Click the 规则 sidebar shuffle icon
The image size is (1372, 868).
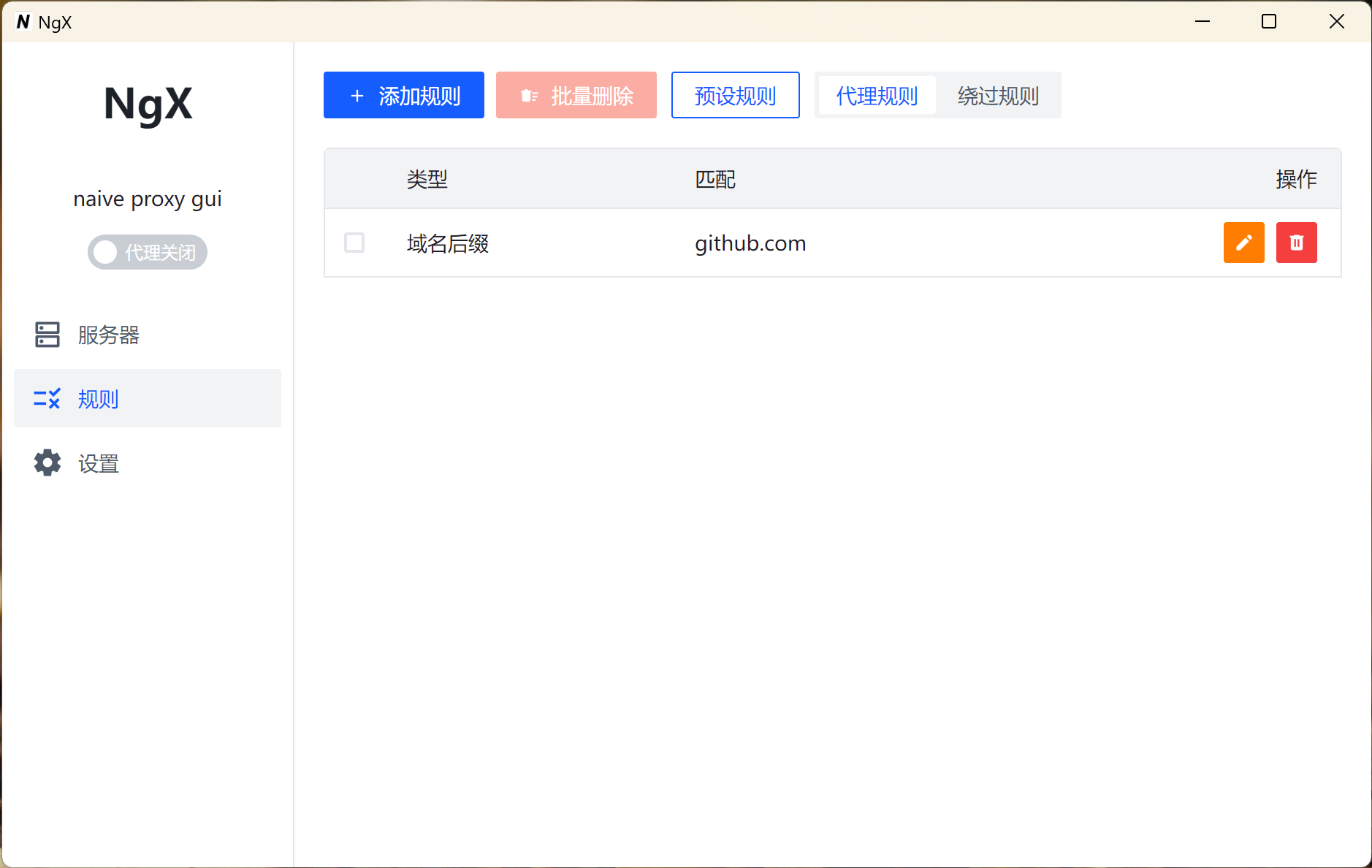47,398
